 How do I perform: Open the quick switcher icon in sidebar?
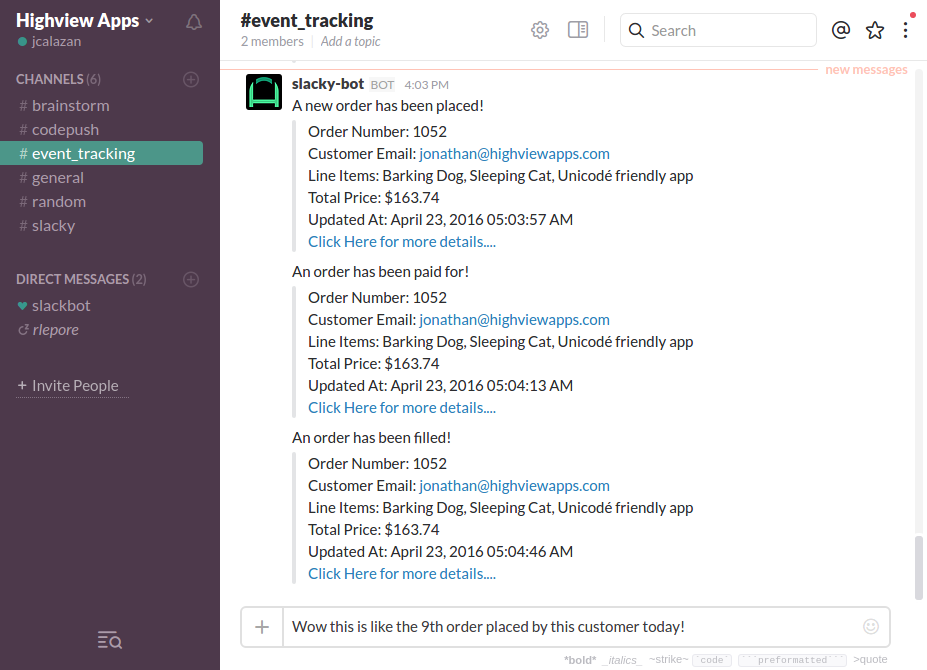[110, 640]
